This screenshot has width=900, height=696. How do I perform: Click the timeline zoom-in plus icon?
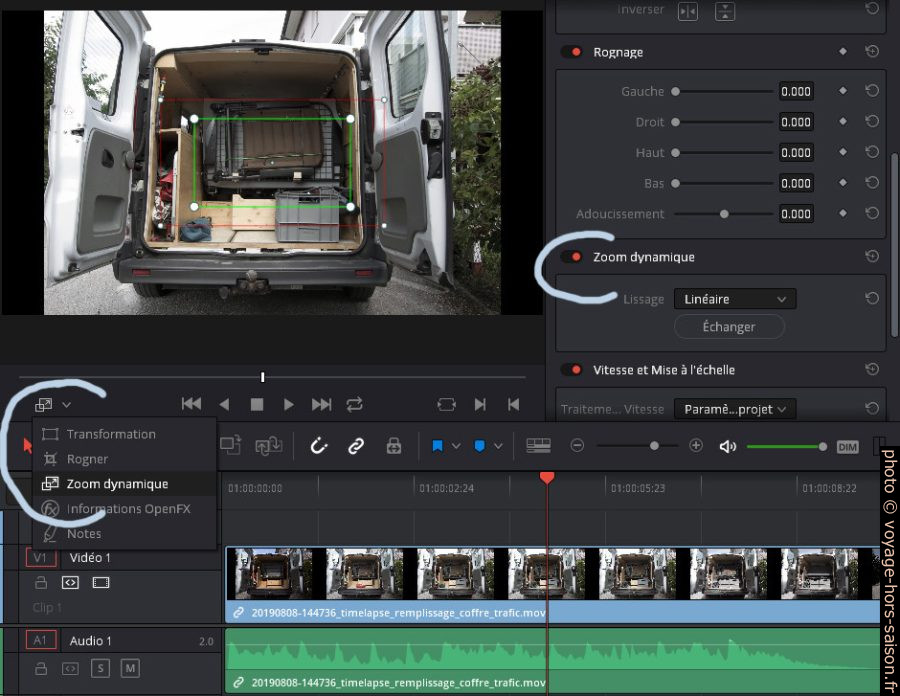coord(696,446)
